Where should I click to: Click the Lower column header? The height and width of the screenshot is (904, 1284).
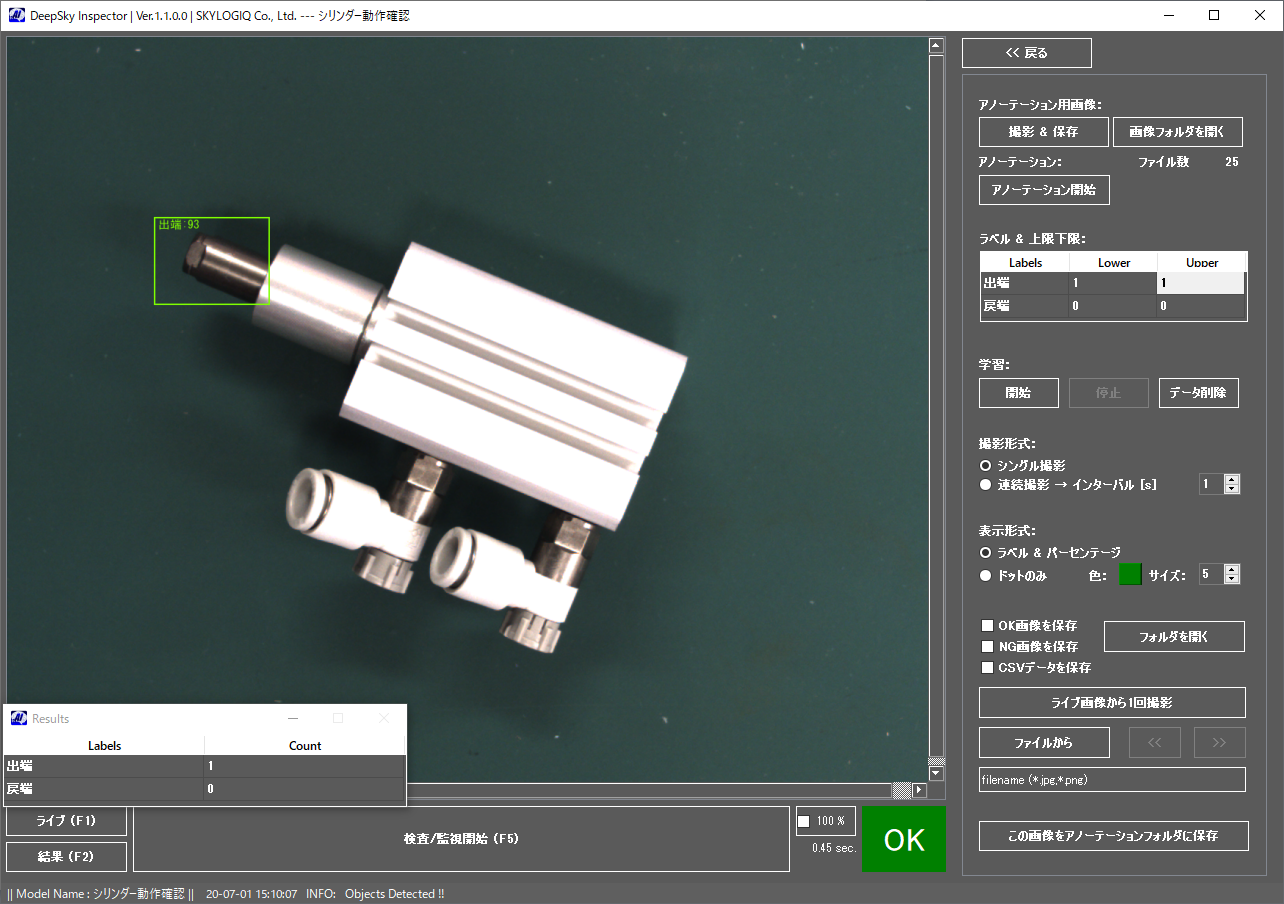pos(1114,263)
